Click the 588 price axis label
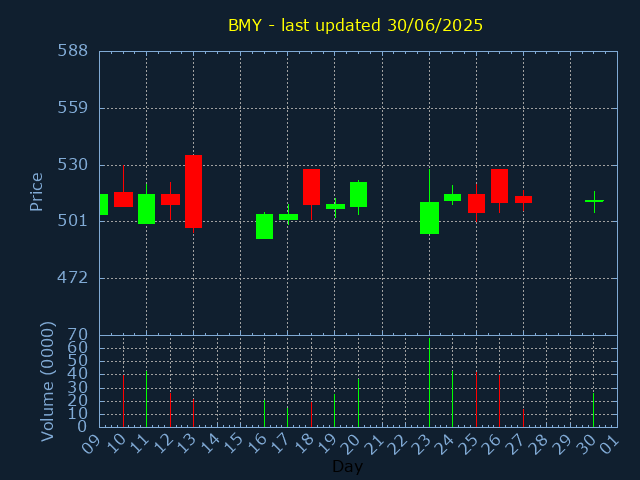This screenshot has height=480, width=640. (x=72, y=51)
